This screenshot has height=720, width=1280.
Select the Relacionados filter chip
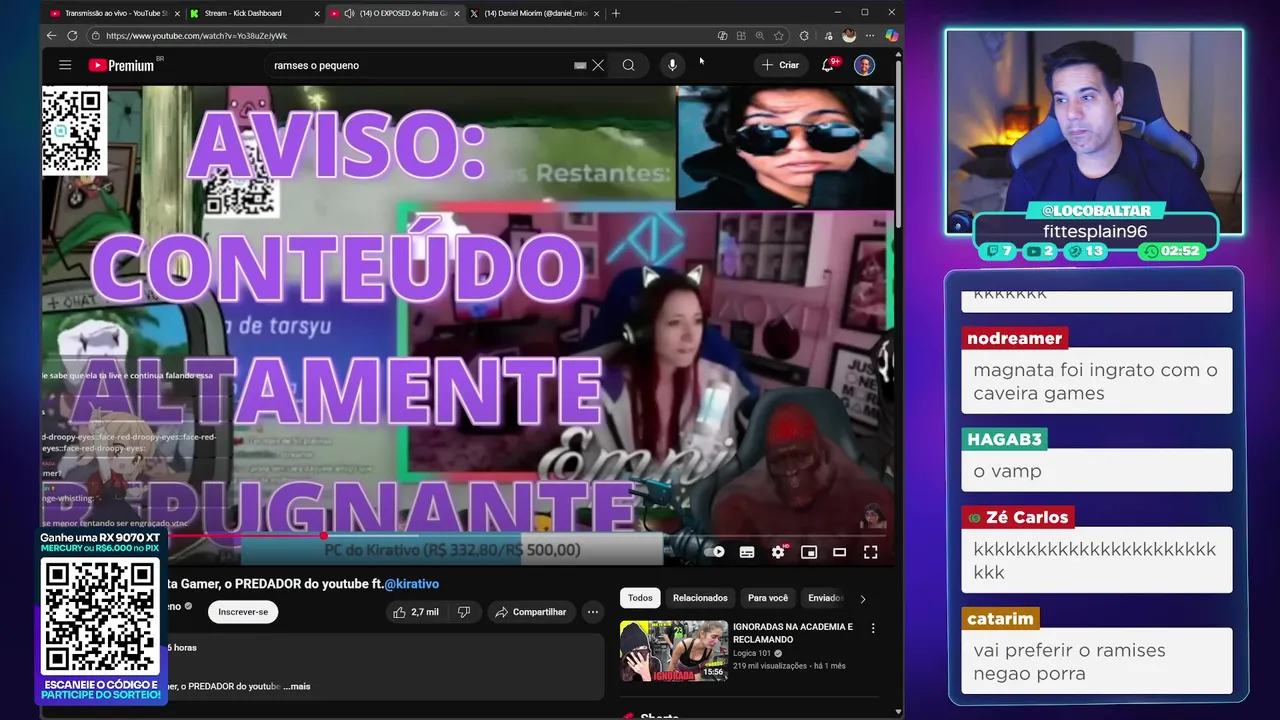(700, 598)
